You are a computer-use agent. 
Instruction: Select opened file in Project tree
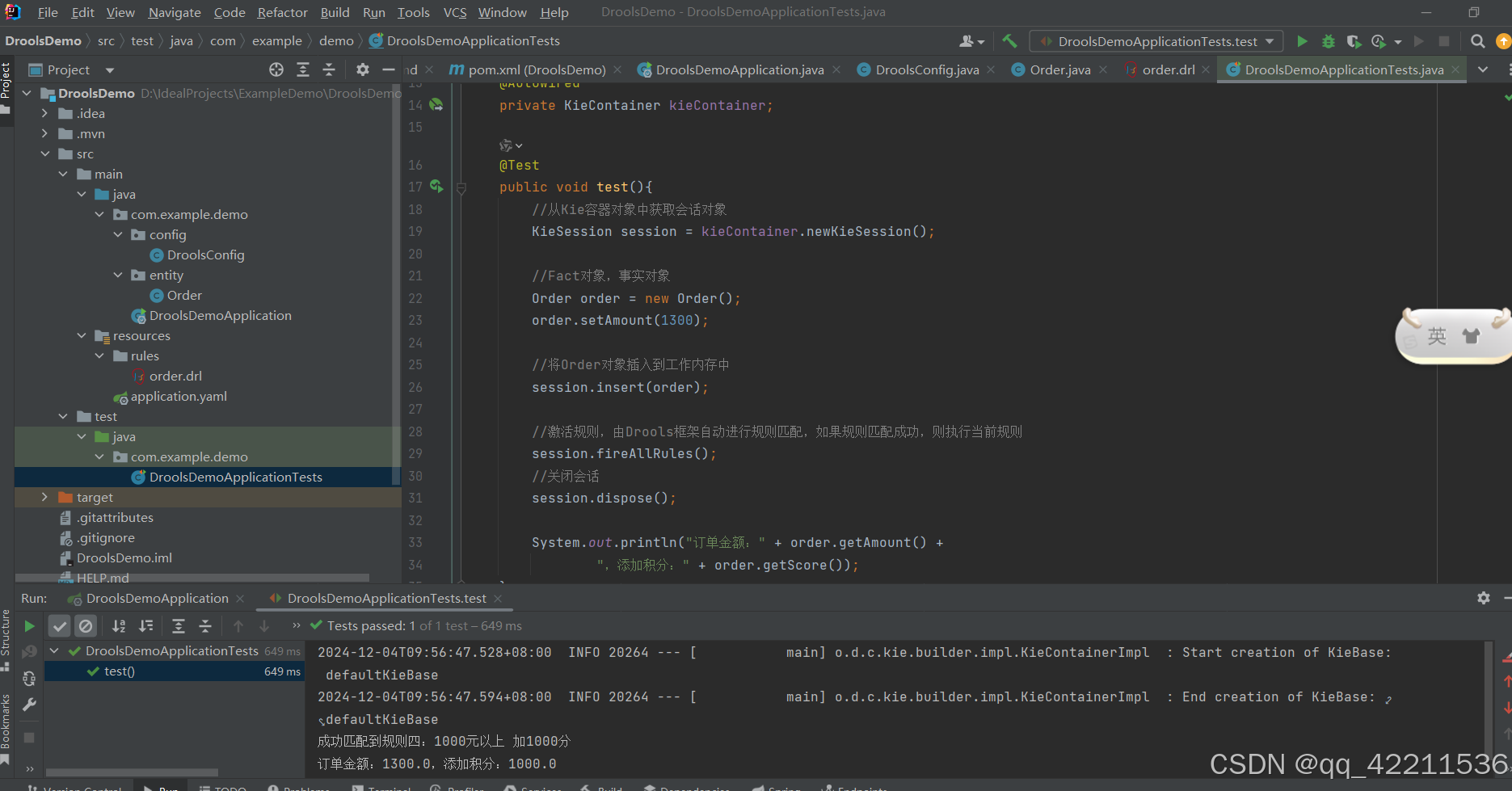(276, 69)
